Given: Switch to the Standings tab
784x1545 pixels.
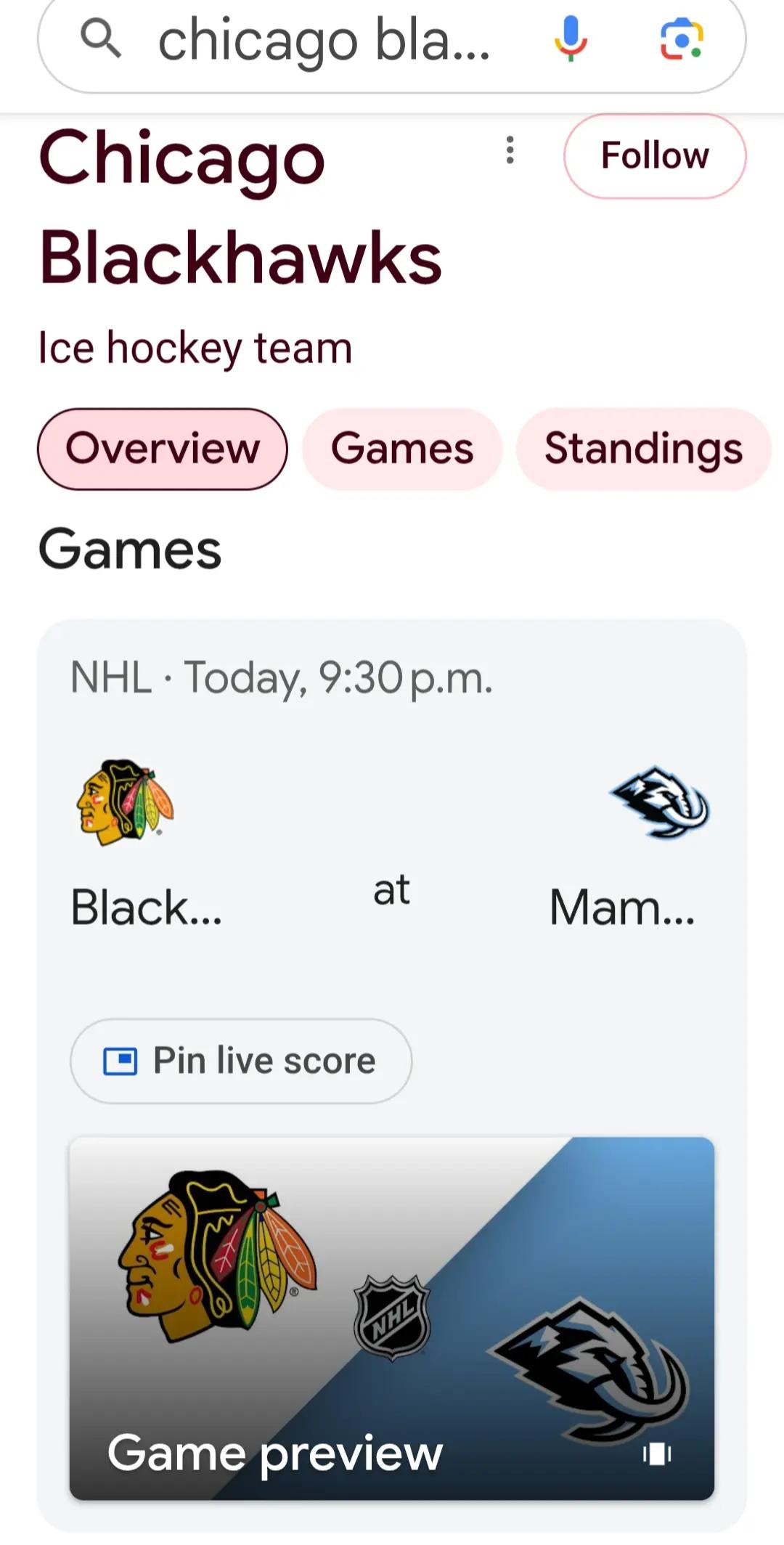Looking at the screenshot, I should (x=643, y=449).
